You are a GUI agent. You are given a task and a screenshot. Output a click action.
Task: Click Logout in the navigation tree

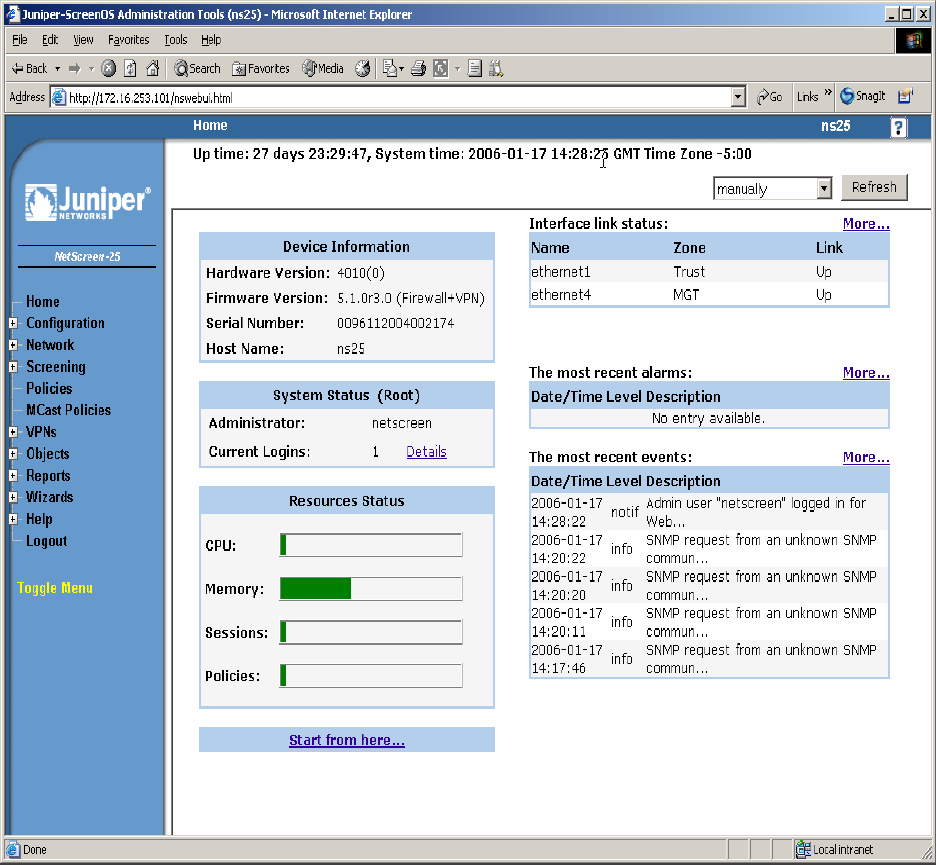coord(47,541)
